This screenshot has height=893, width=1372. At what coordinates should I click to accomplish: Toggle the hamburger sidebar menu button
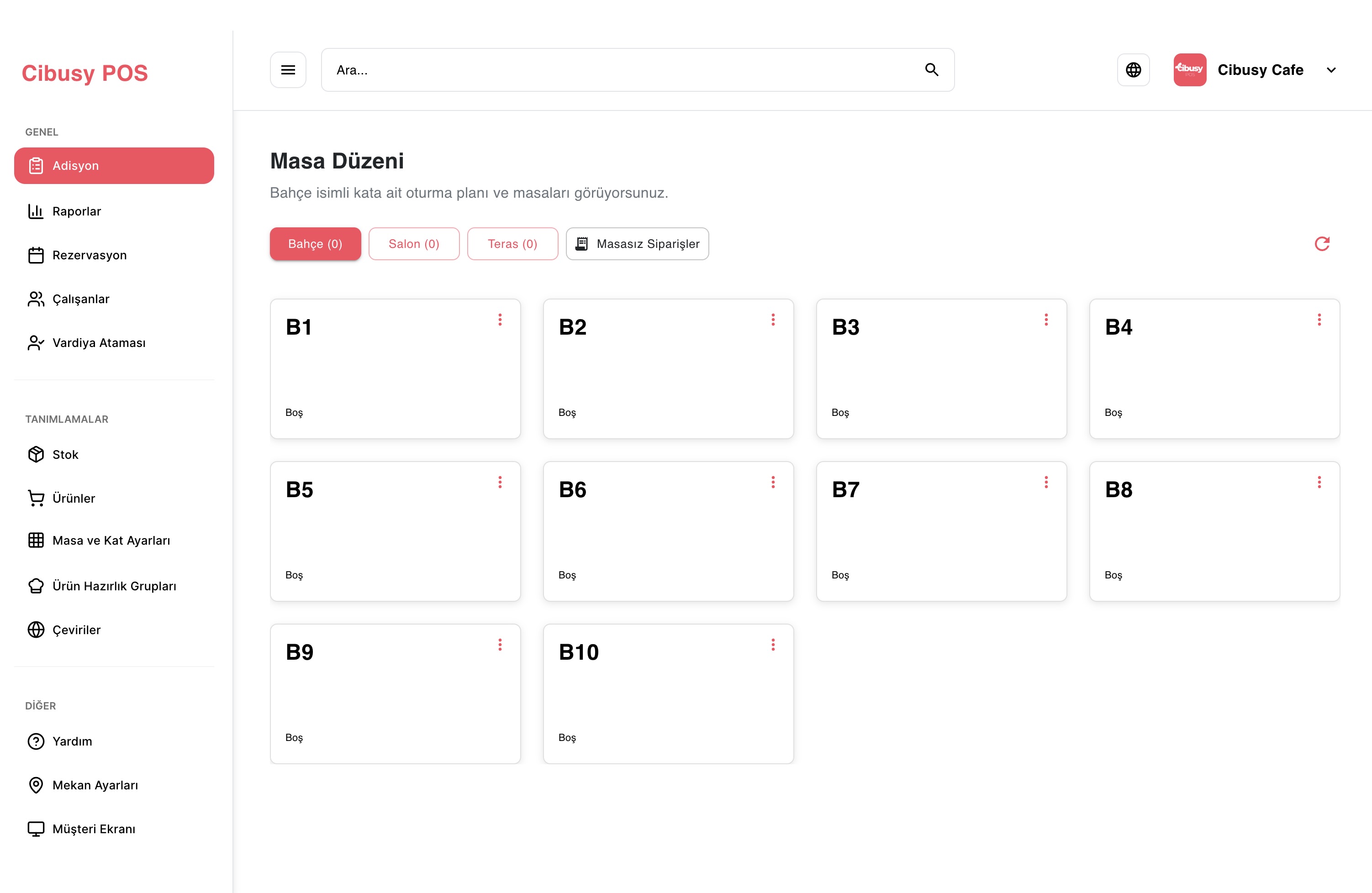pos(288,70)
